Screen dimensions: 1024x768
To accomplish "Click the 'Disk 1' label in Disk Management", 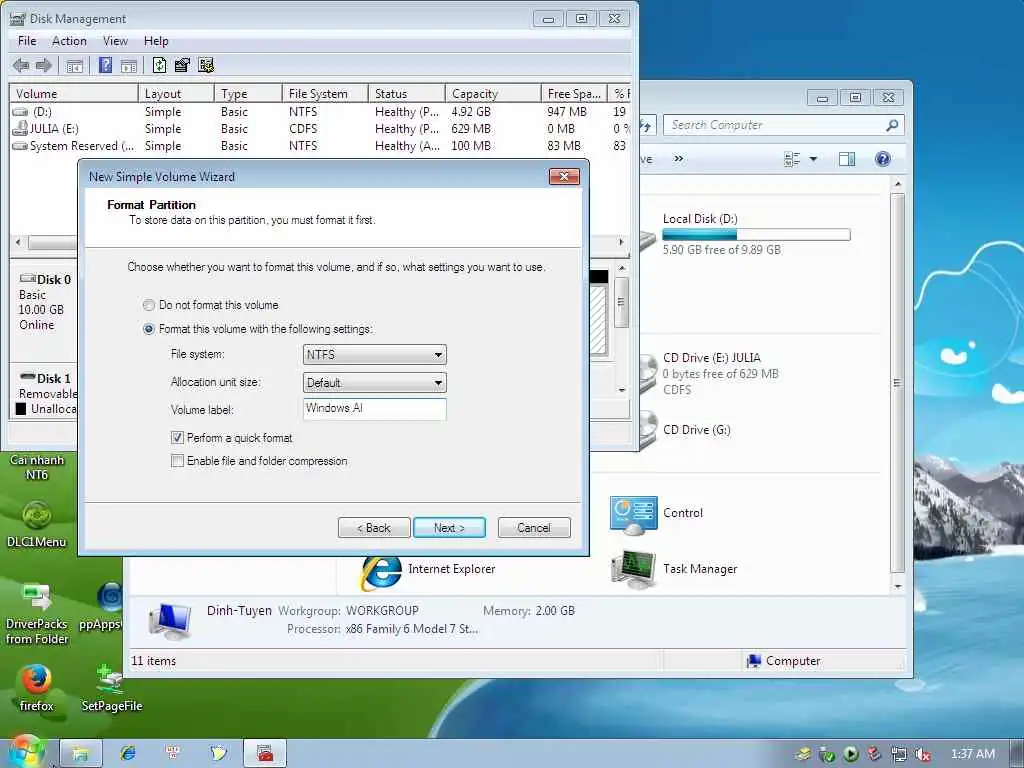I will (54, 379).
